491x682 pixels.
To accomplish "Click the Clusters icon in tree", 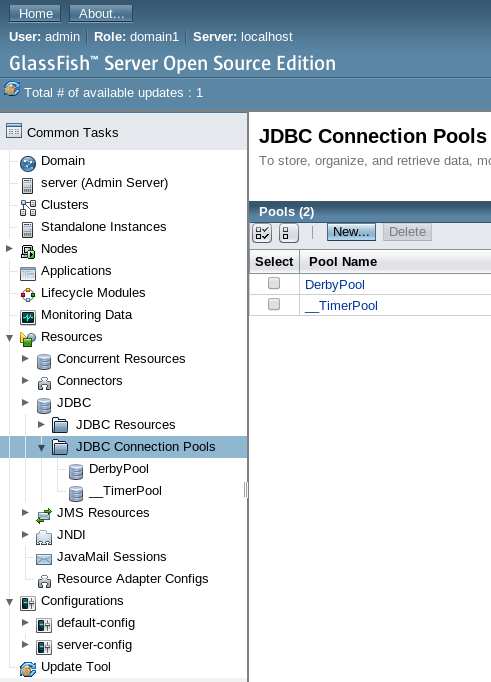I will (x=28, y=208).
